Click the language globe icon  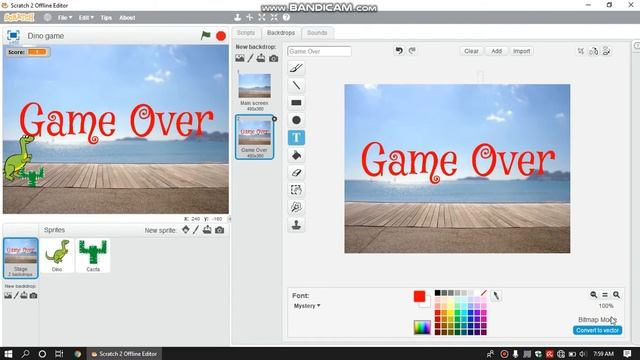coord(48,18)
